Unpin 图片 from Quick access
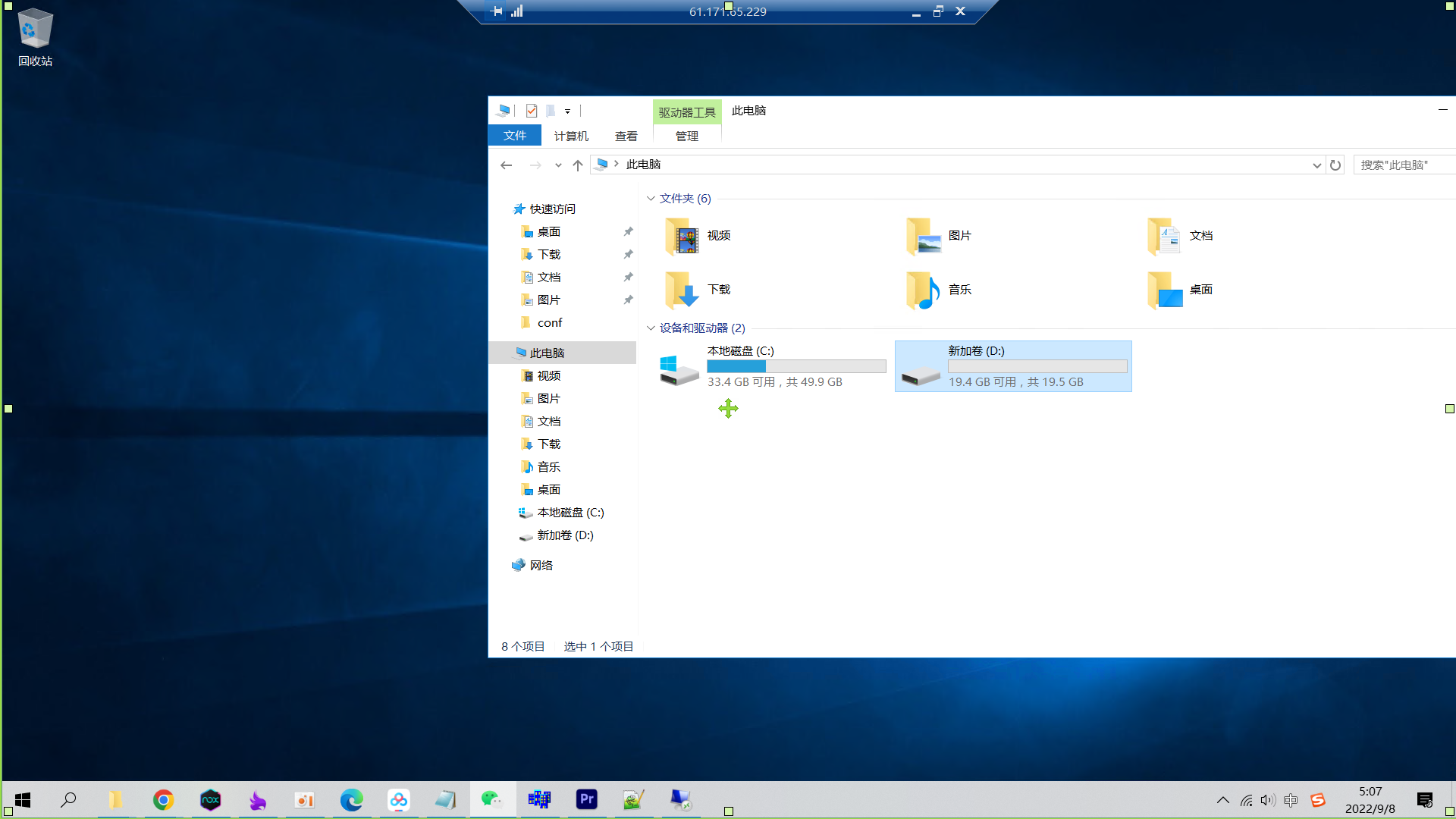The image size is (1456, 819). pyautogui.click(x=628, y=300)
